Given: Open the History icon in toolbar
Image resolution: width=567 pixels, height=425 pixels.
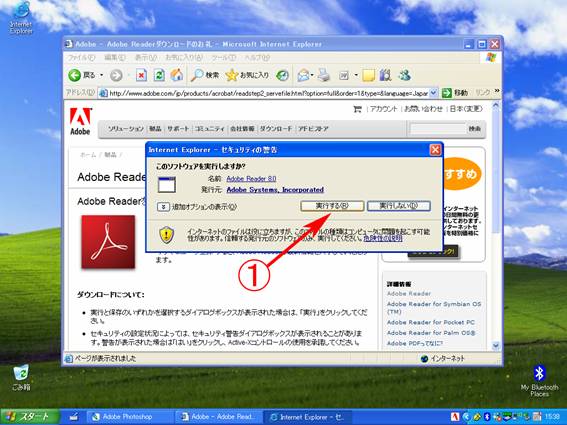Looking at the screenshot, I should tap(282, 75).
